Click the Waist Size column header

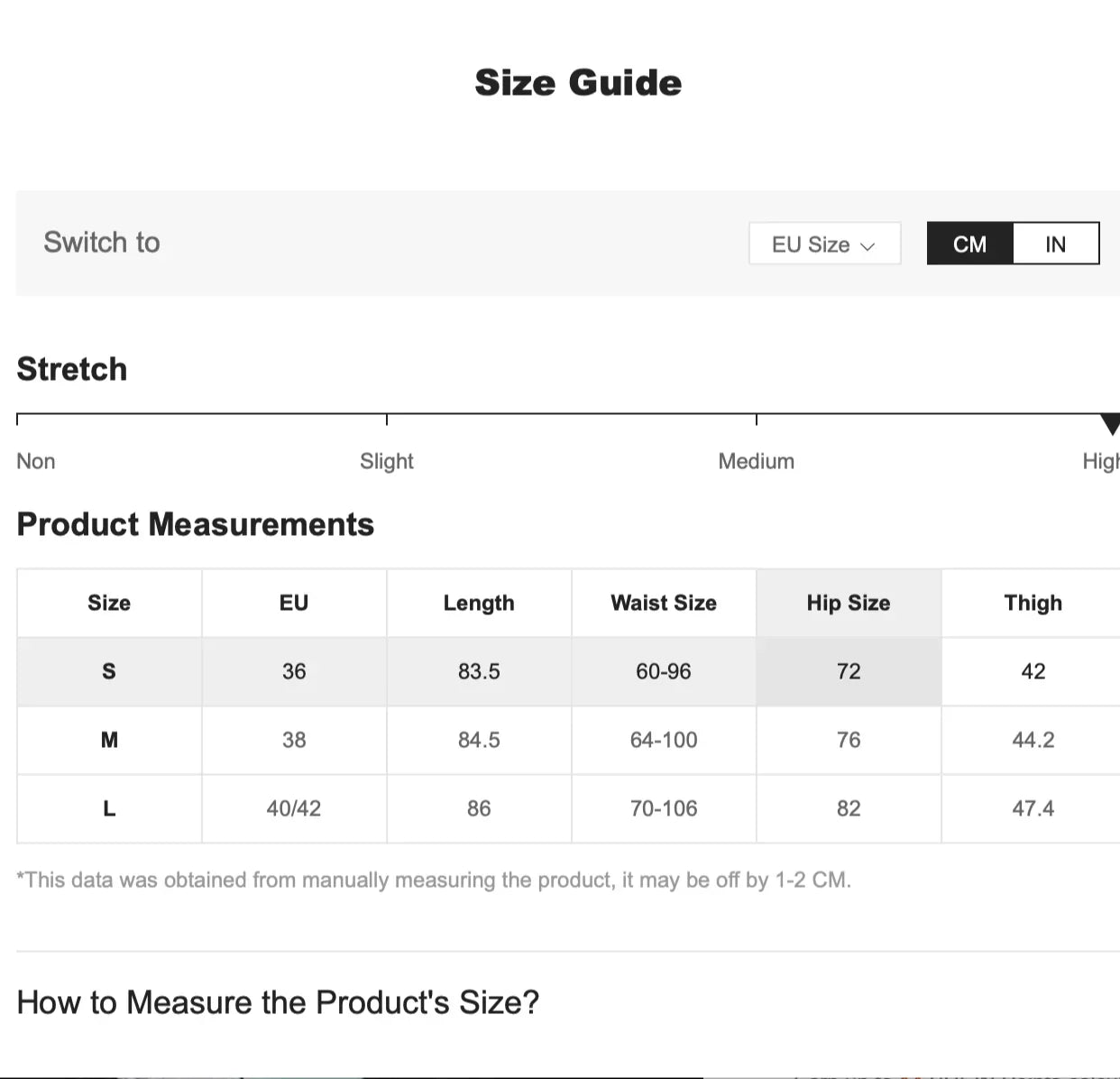tap(663, 603)
